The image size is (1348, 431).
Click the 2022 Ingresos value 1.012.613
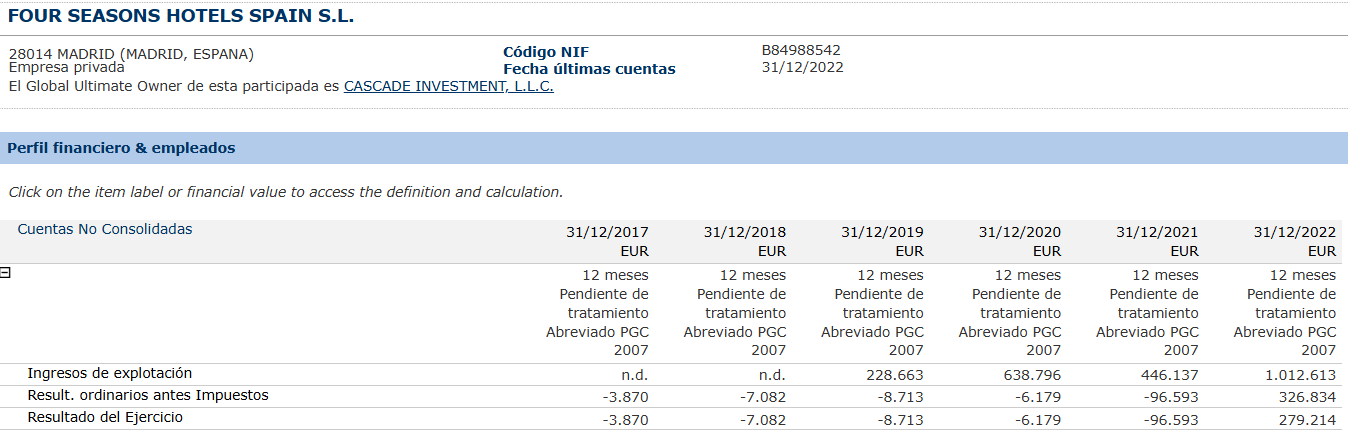pos(1299,375)
